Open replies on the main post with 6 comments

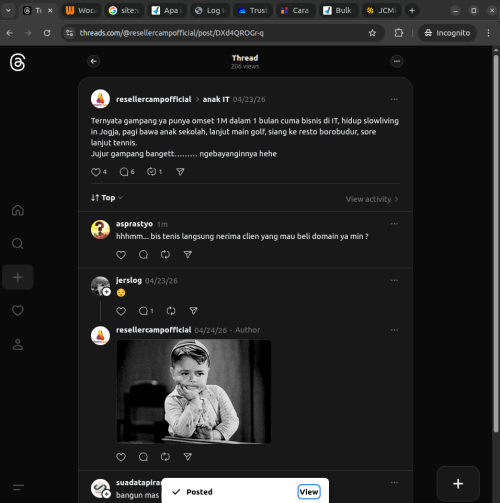[127, 172]
